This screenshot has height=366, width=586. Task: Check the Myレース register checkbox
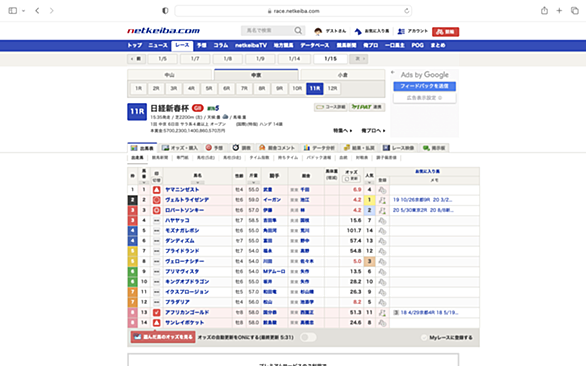click(x=423, y=338)
